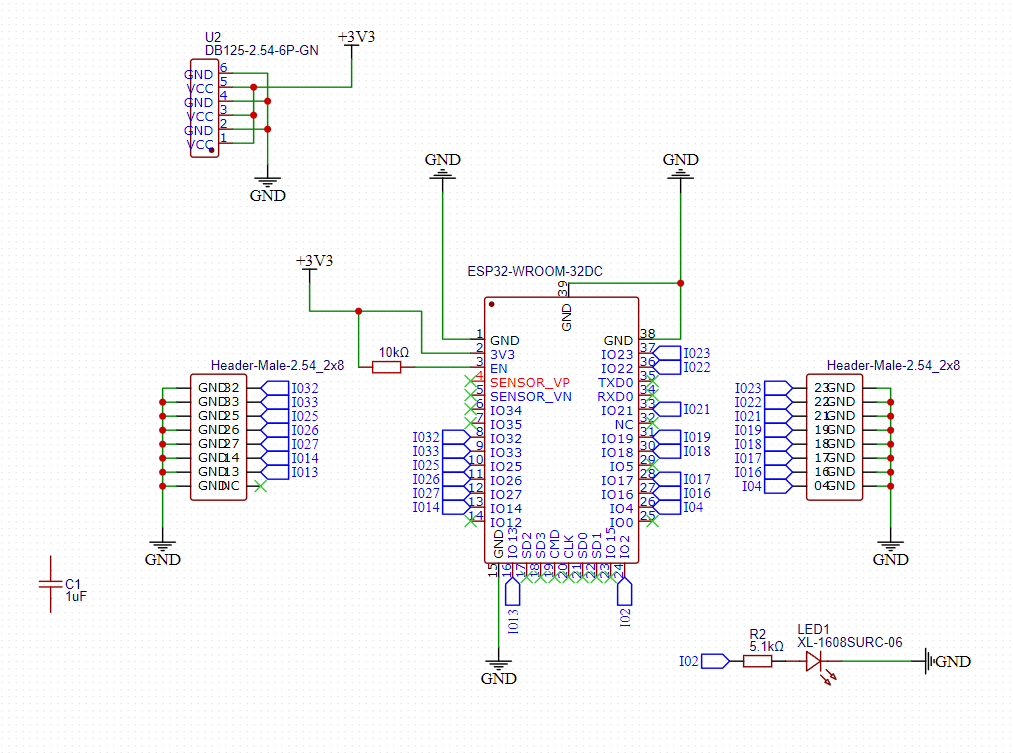Click the XL-1608SURC-06 LED part name
Viewport: 1013px width, 753px height.
pyautogui.click(x=849, y=642)
